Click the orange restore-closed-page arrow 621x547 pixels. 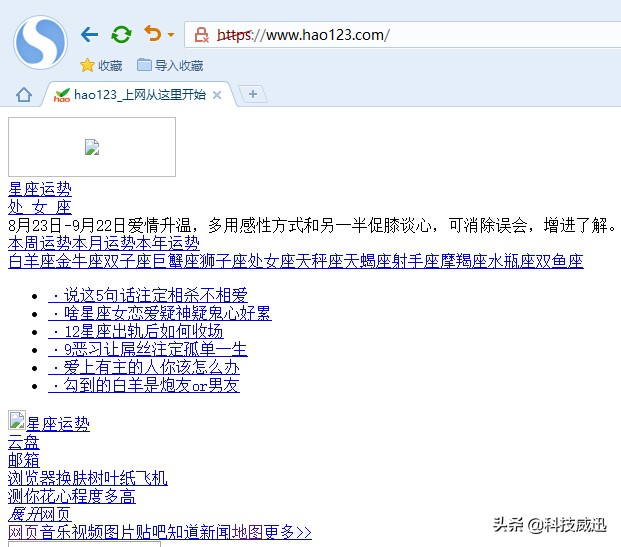pos(153,34)
